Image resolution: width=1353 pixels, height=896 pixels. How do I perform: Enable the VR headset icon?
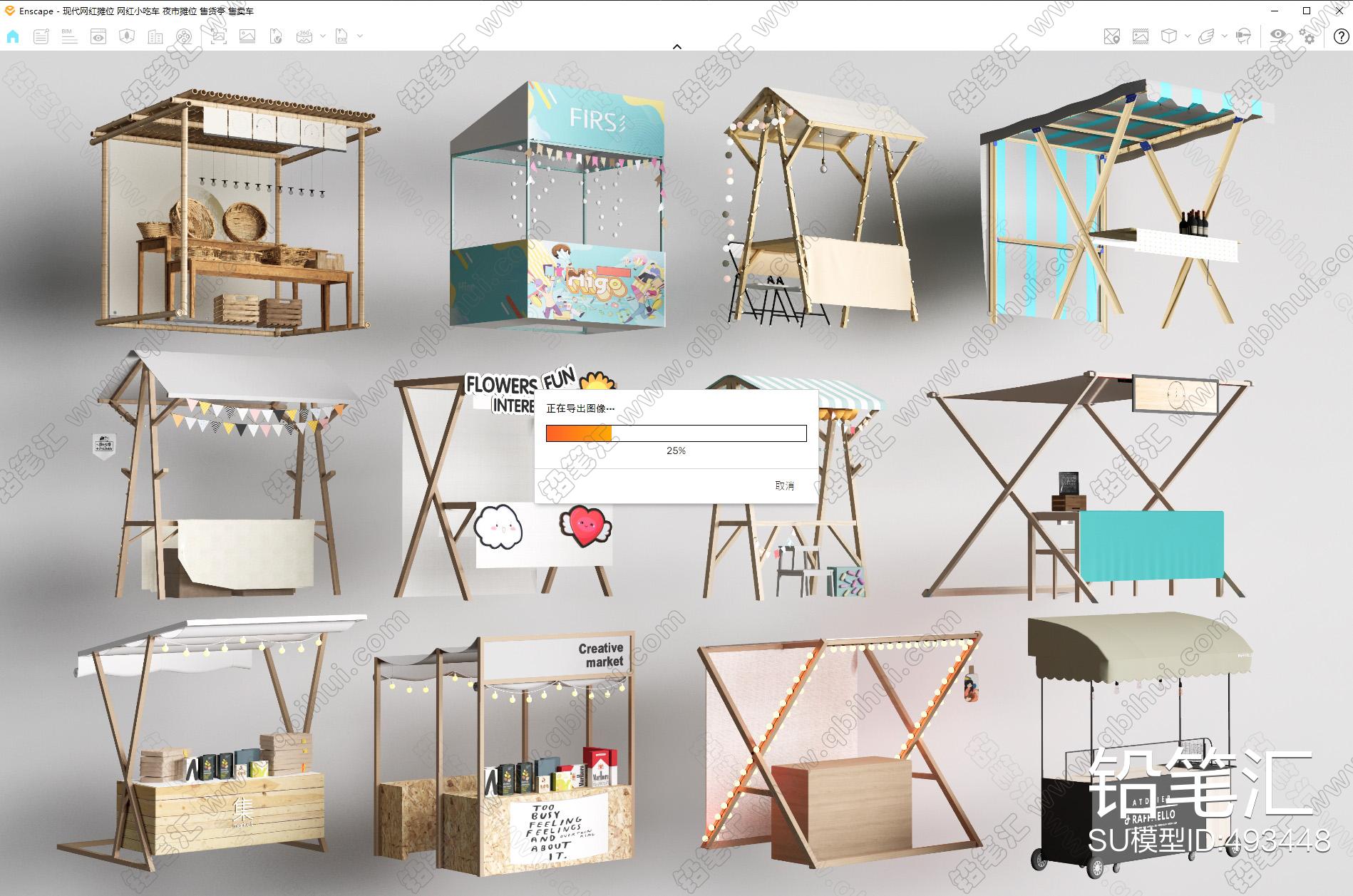click(x=1244, y=36)
